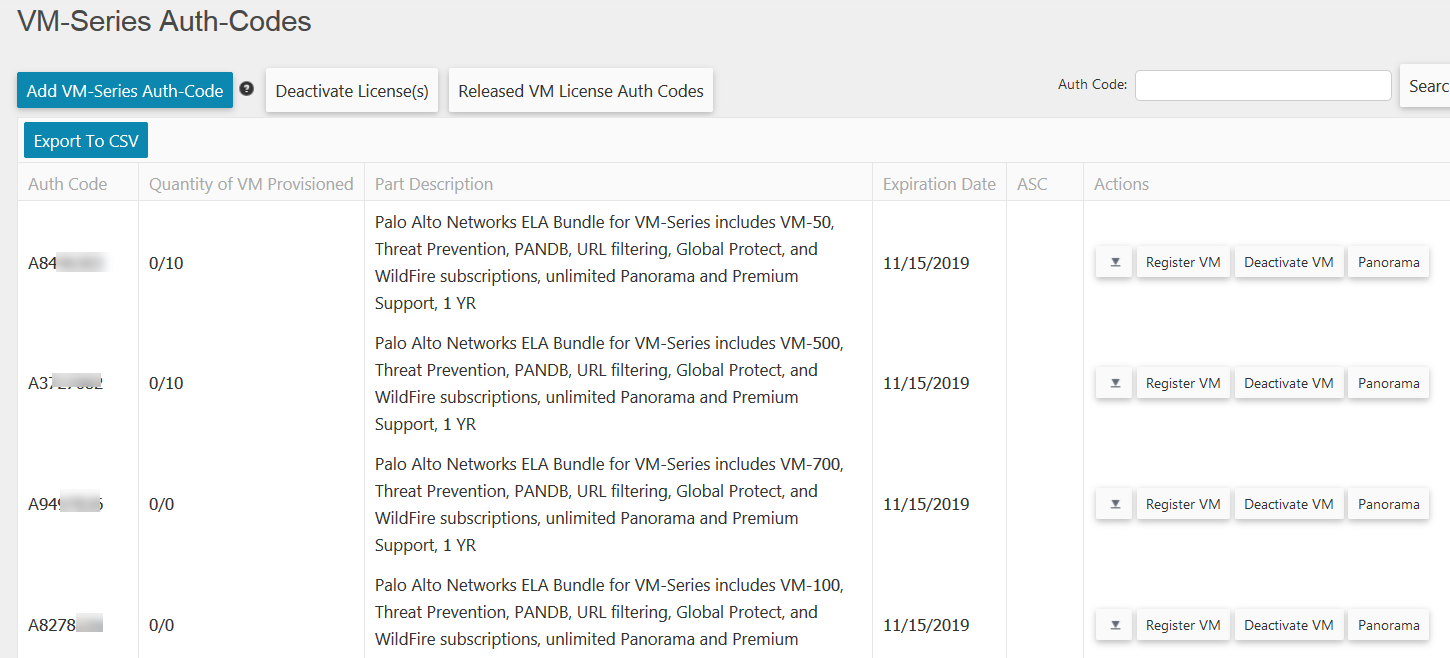This screenshot has height=658, width=1450.
Task: Deactivate VM for the VM-50 bundle
Action: [x=1288, y=263]
